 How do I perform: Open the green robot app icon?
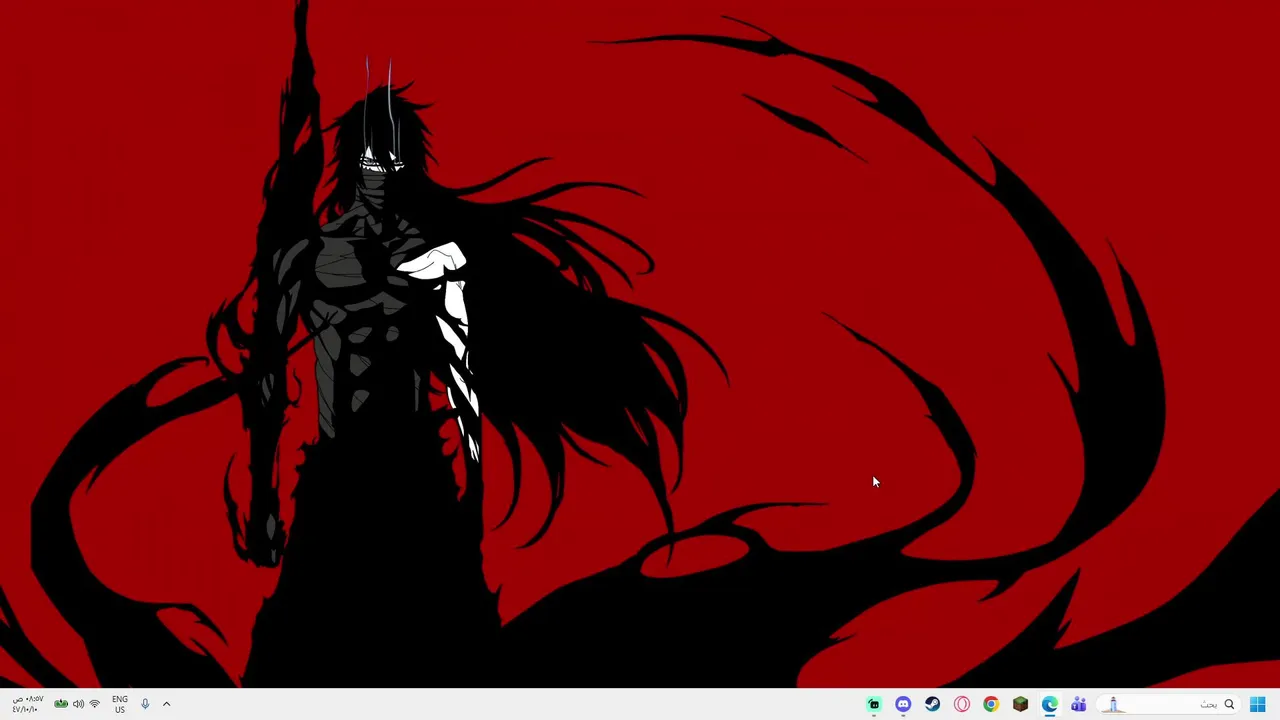pos(874,704)
